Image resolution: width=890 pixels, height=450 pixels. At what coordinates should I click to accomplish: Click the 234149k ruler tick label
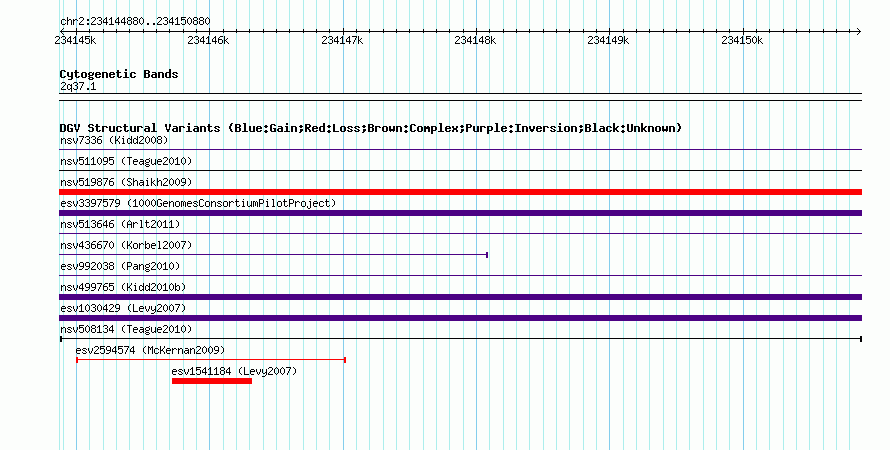pos(608,40)
